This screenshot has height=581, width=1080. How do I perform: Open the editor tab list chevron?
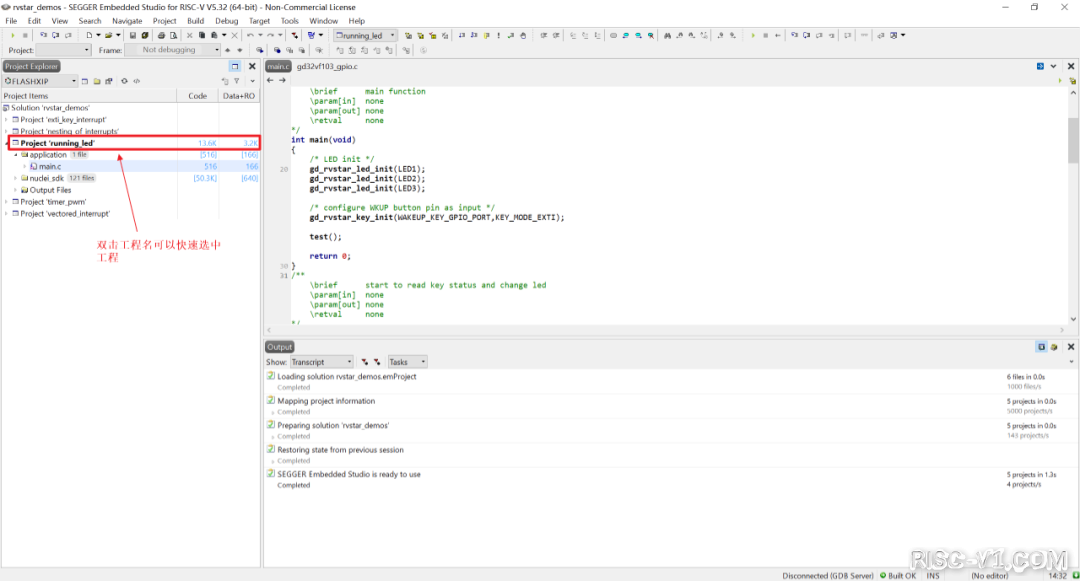coord(1053,66)
